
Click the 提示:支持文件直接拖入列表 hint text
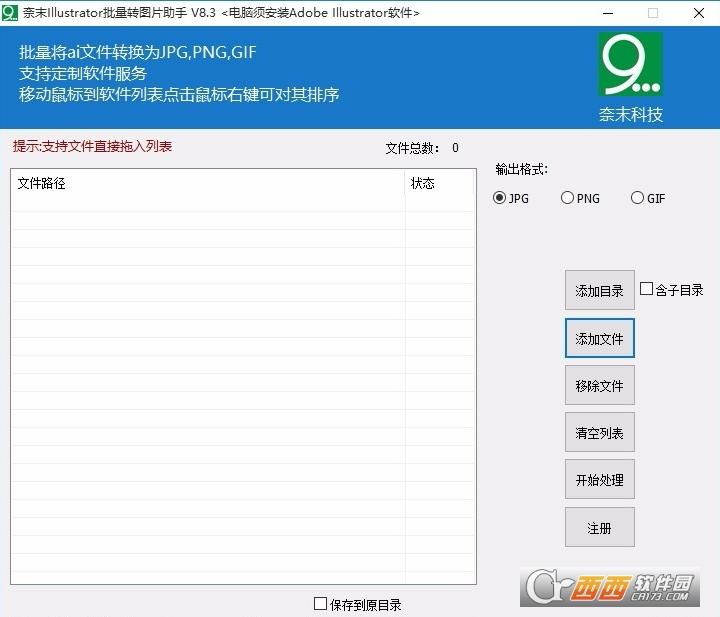coord(92,146)
